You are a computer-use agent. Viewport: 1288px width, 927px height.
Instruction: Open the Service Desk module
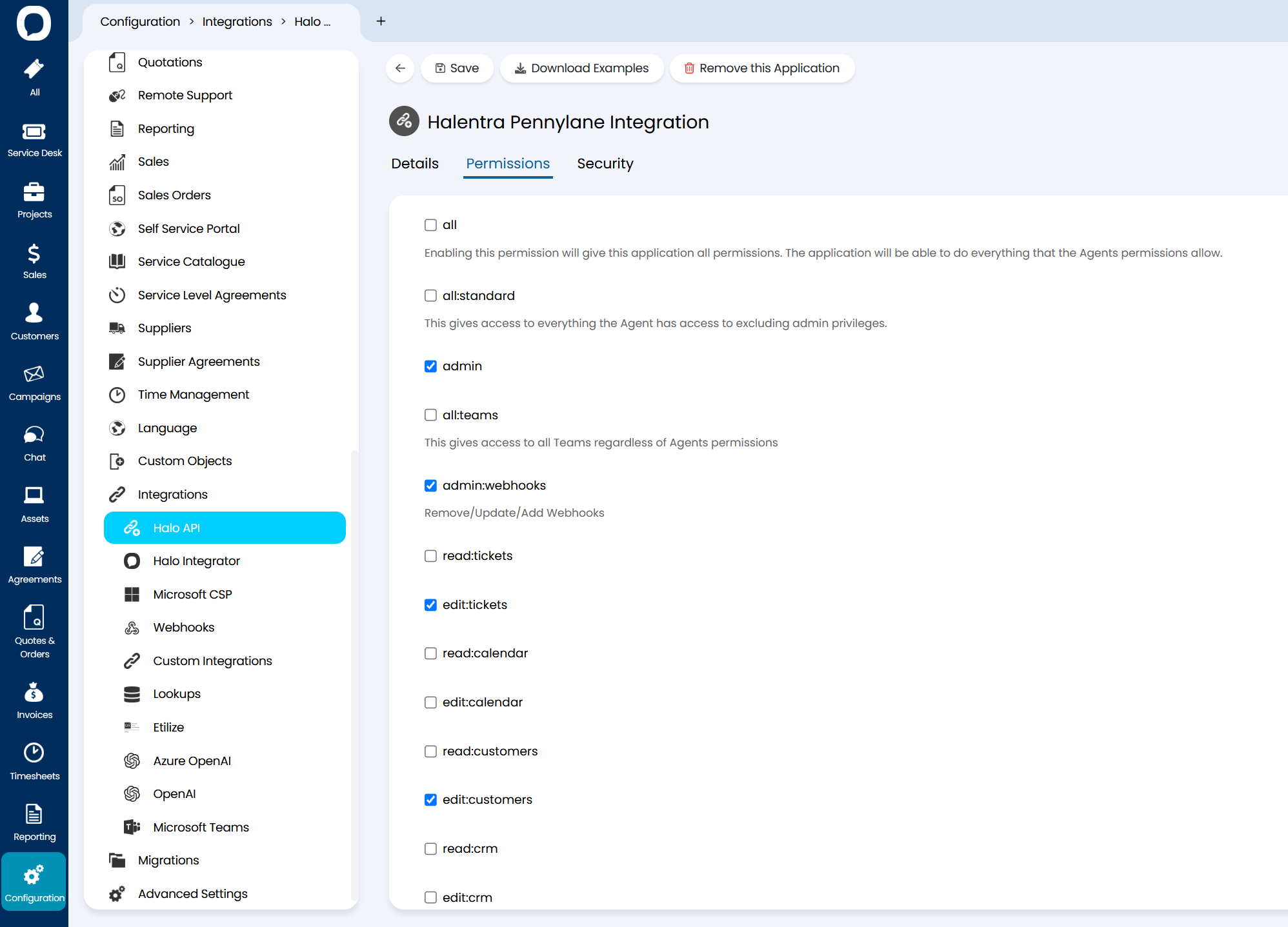(x=34, y=140)
